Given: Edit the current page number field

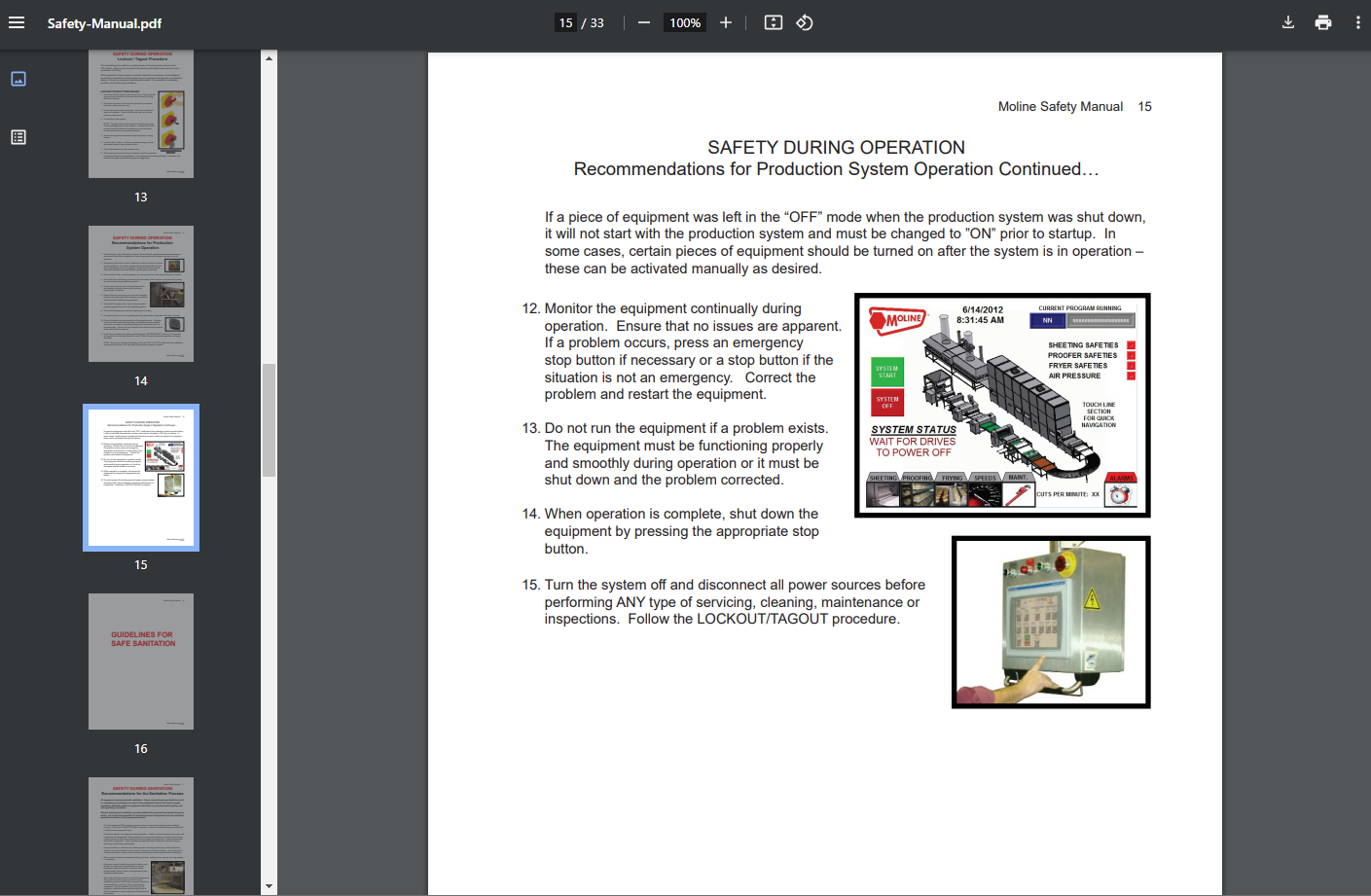Looking at the screenshot, I should [566, 22].
